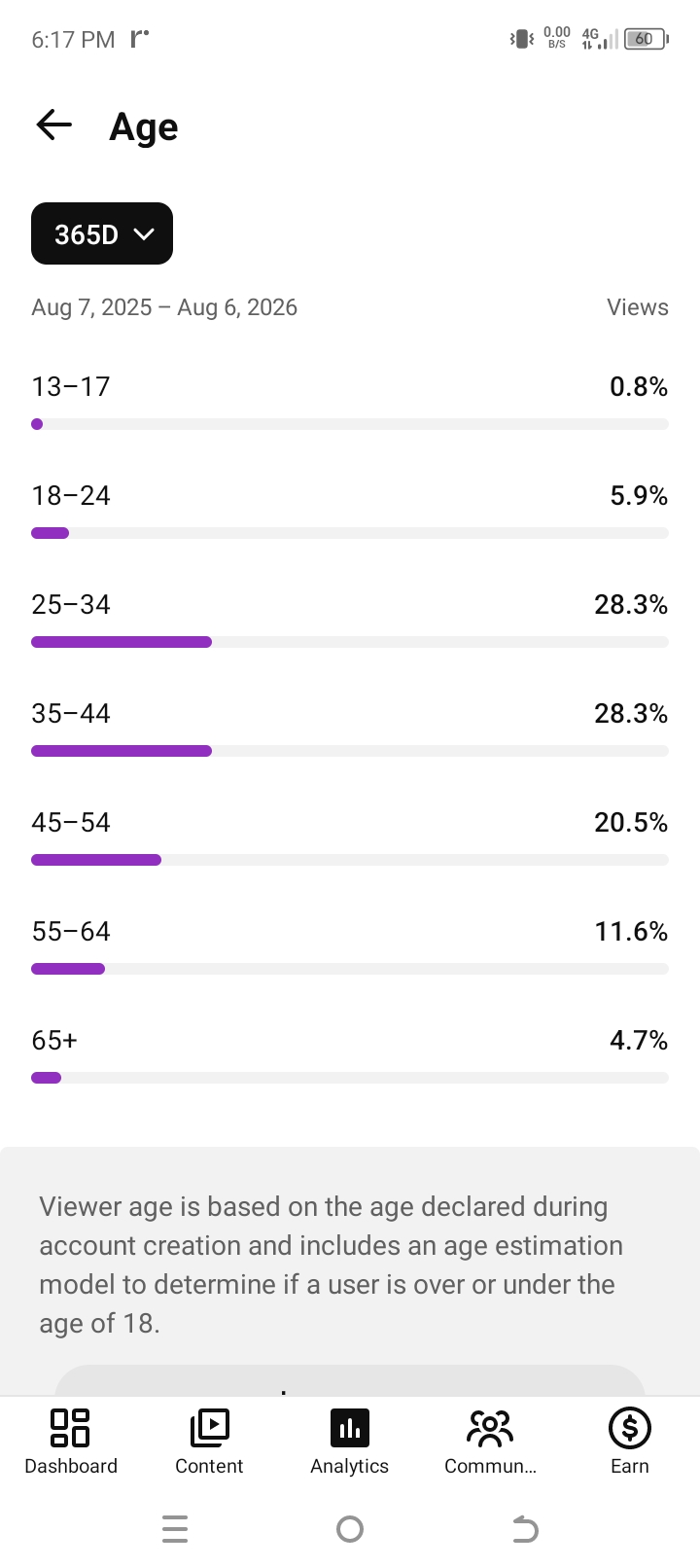Viewport: 700px width, 1568px height.
Task: Tap the Android back navigation icon
Action: tap(525, 1529)
